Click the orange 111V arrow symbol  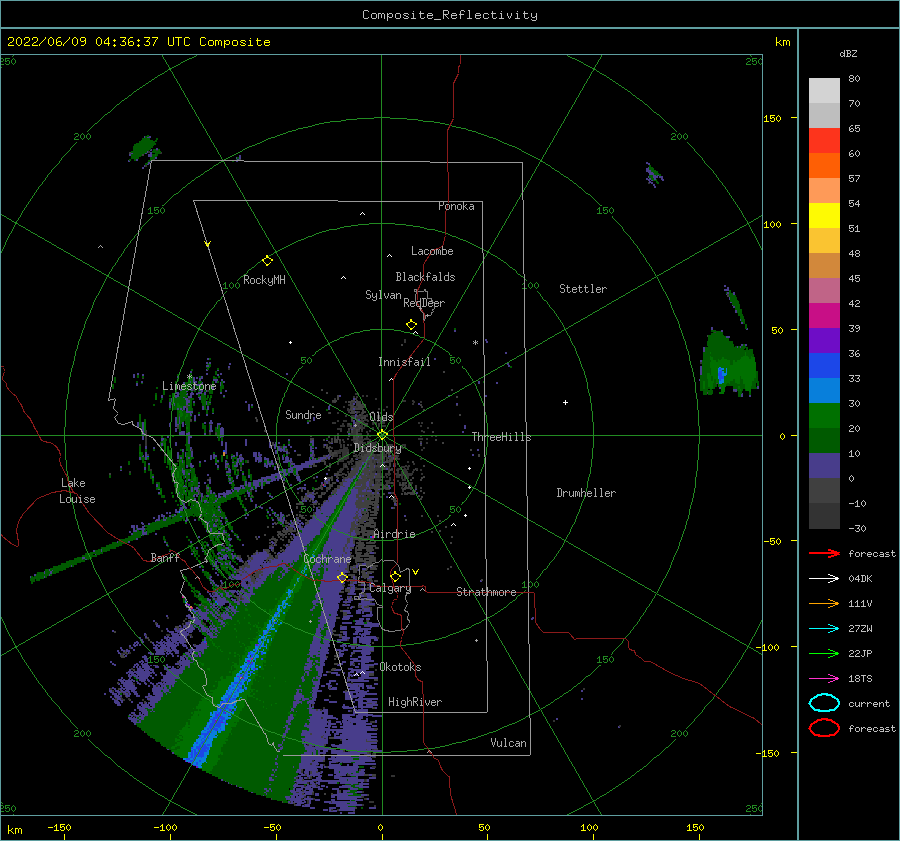pos(824,603)
